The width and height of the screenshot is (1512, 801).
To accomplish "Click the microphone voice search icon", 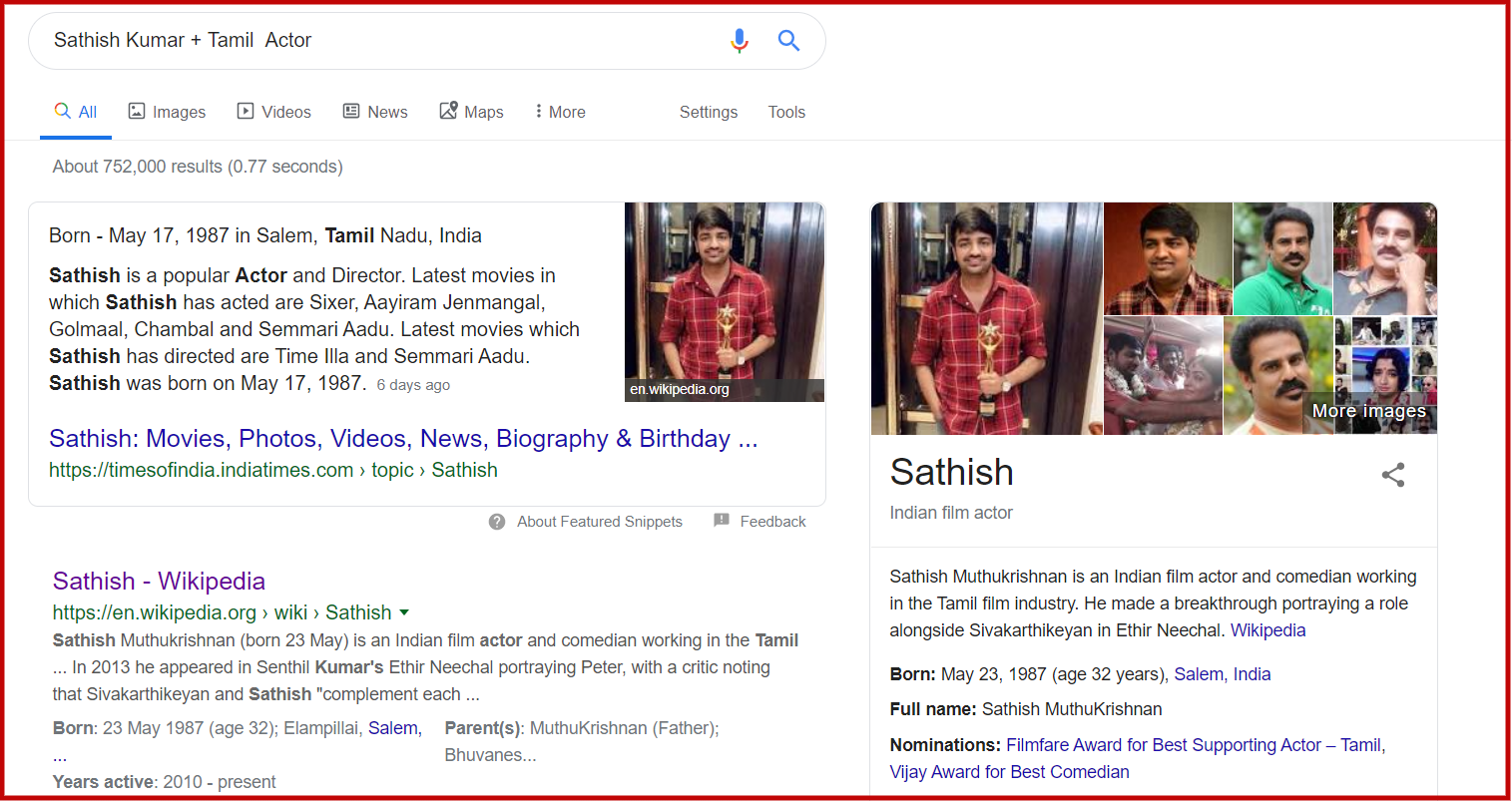I will tap(739, 41).
